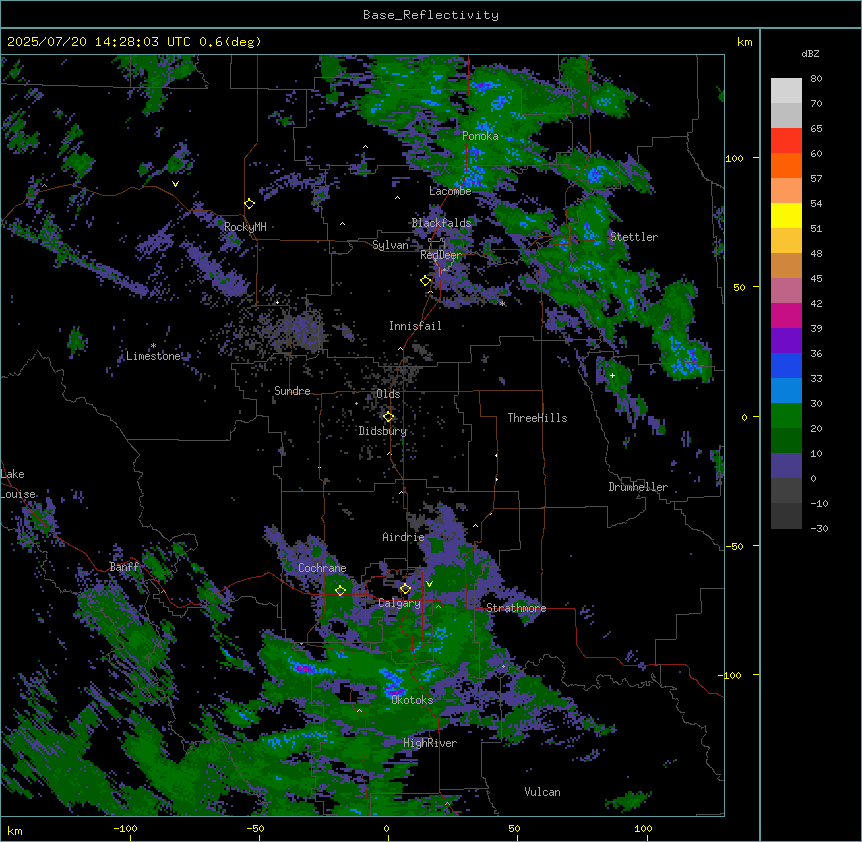This screenshot has width=862, height=842.
Task: Click the Base_Reflectivity title
Action: [431, 15]
